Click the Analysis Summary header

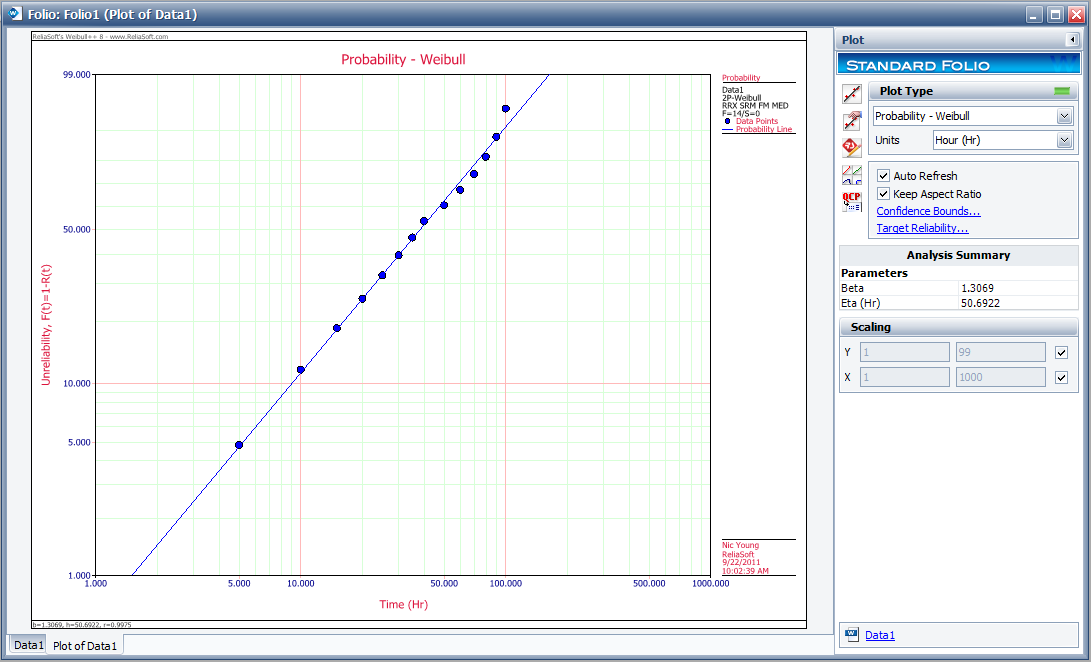tap(959, 255)
